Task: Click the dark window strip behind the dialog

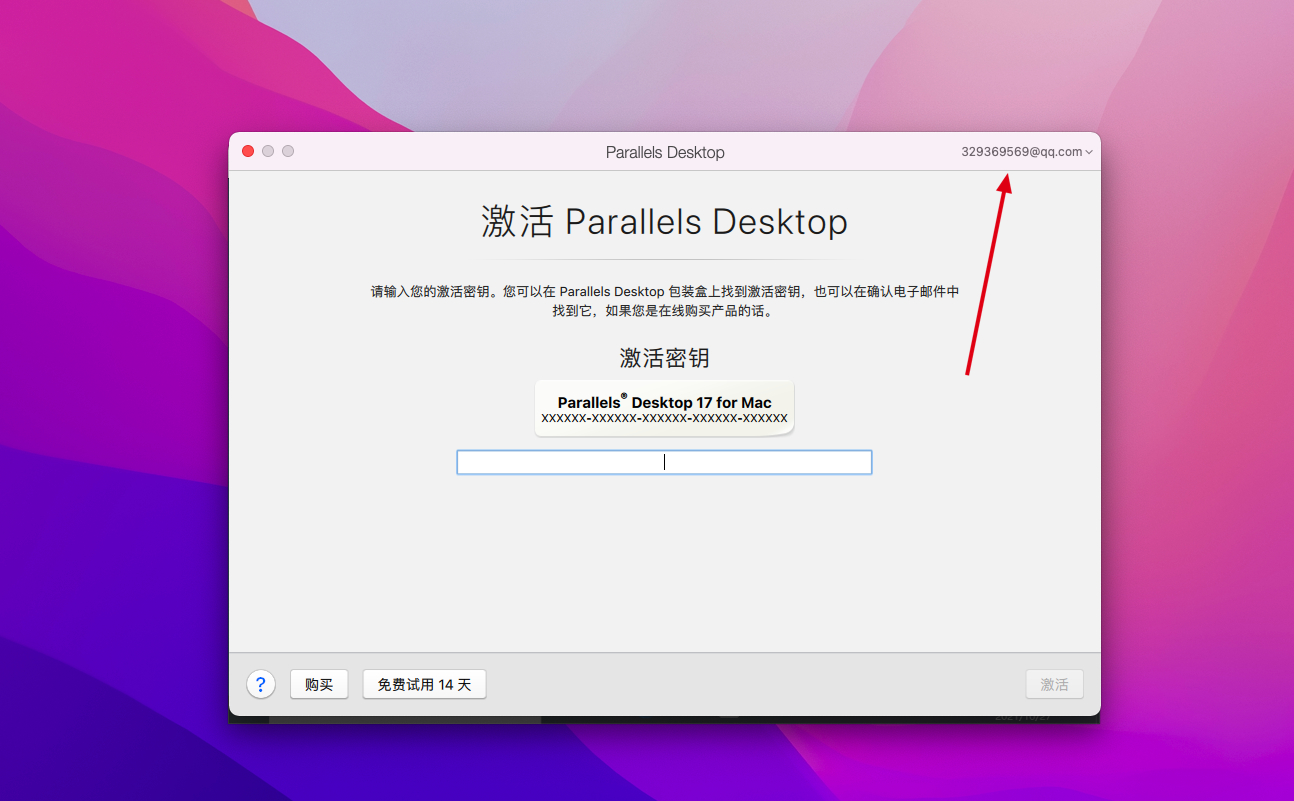Action: point(400,719)
